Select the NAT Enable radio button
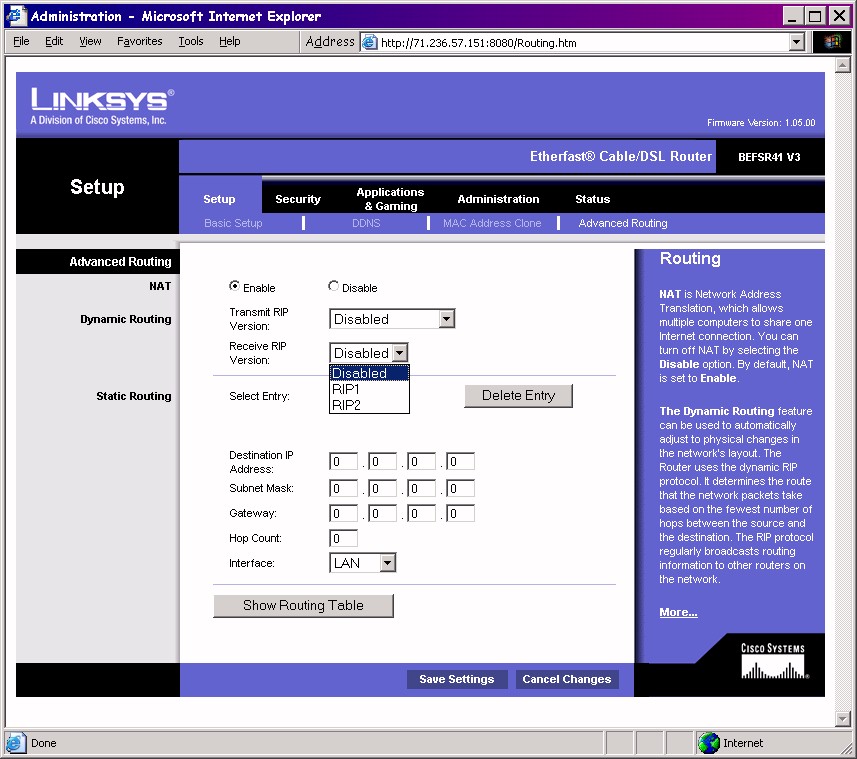 click(235, 287)
